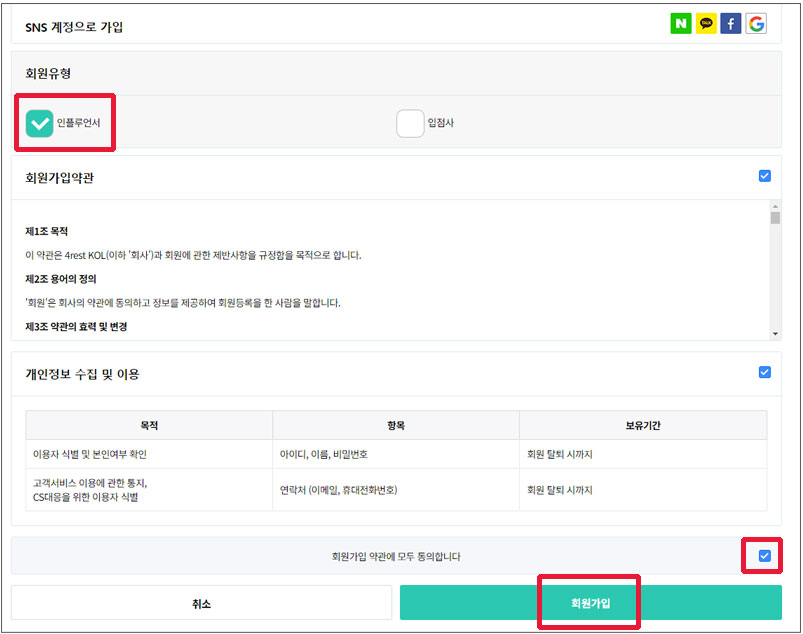Toggle the 회원가입약관 agreement checkbox
The image size is (803, 634).
[x=765, y=176]
